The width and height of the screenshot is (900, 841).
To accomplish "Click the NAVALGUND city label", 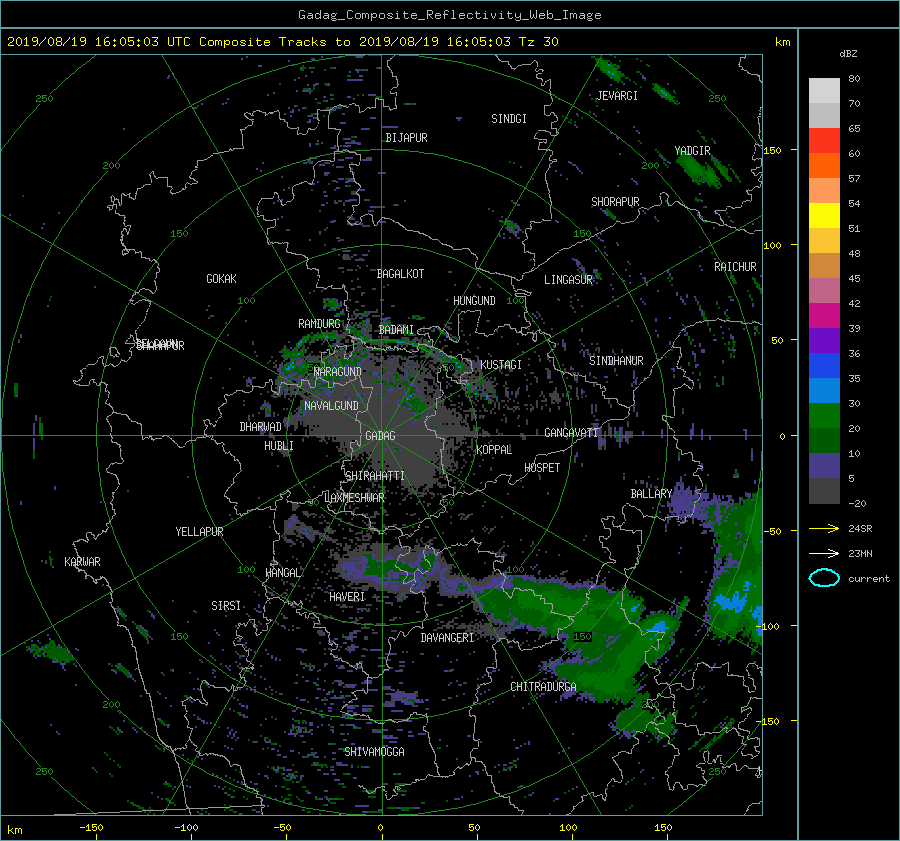I will (x=331, y=406).
